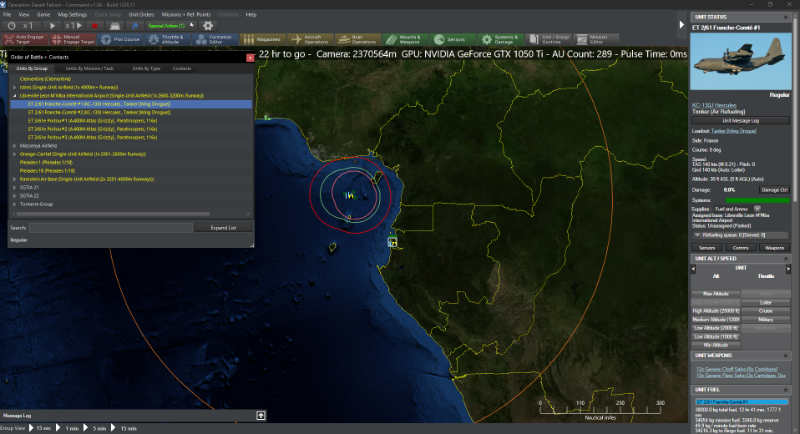Expand the Omega-Cartel airfield group
Image resolution: width=800 pixels, height=434 pixels.
point(15,154)
